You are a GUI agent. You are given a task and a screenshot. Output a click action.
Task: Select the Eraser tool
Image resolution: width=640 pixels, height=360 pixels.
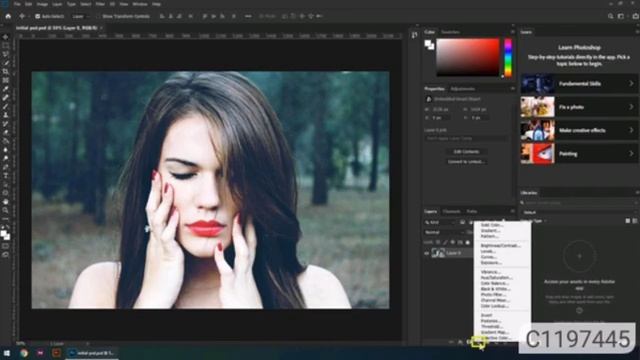click(x=5, y=132)
